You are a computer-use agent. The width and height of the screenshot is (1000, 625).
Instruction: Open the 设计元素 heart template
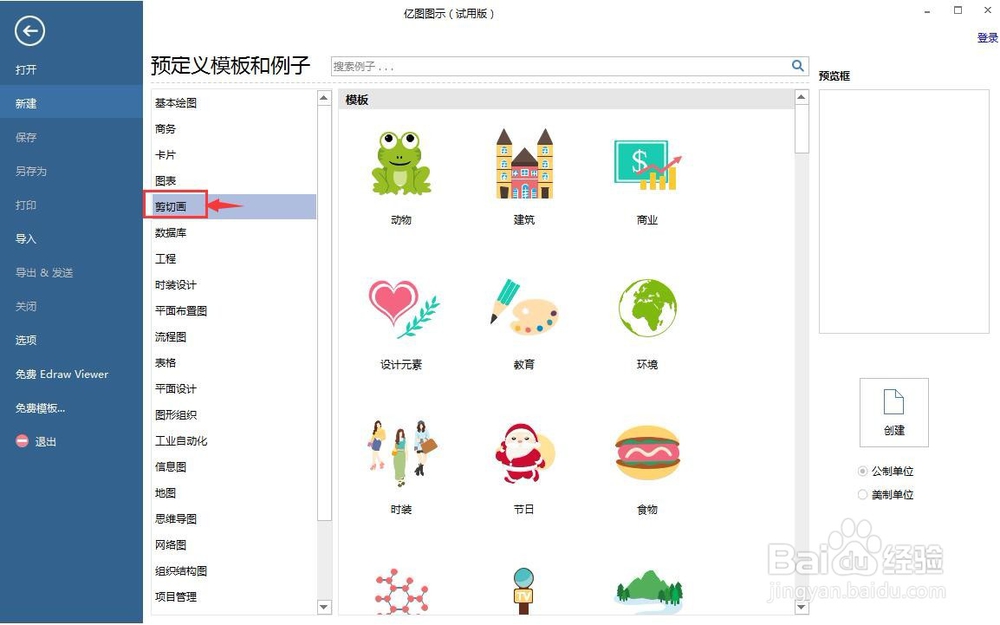point(403,309)
